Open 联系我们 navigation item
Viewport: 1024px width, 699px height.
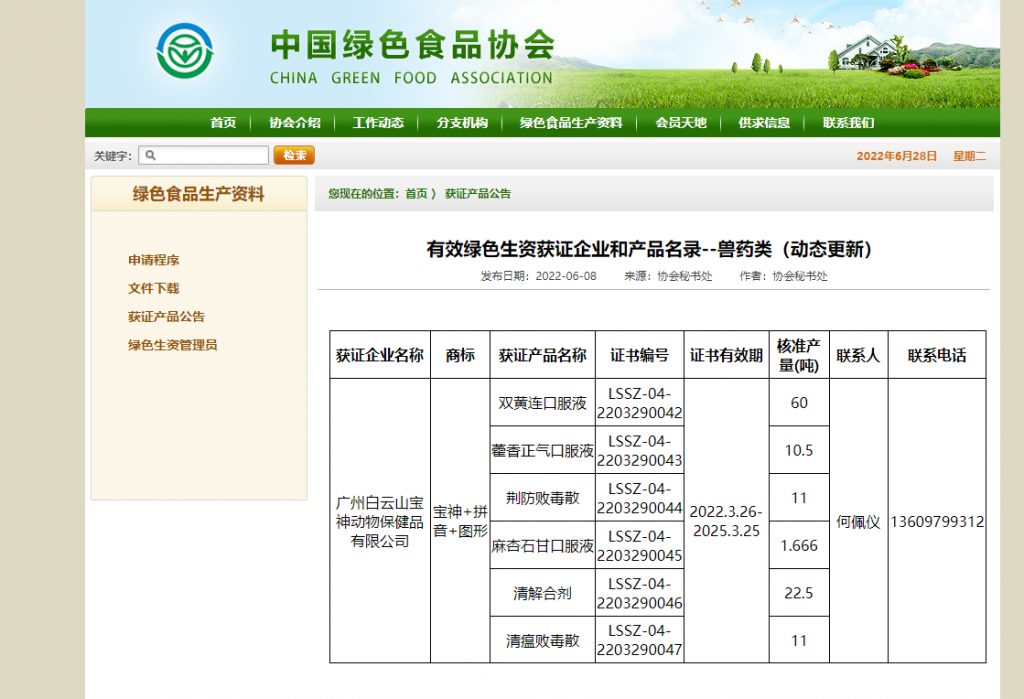pos(848,123)
